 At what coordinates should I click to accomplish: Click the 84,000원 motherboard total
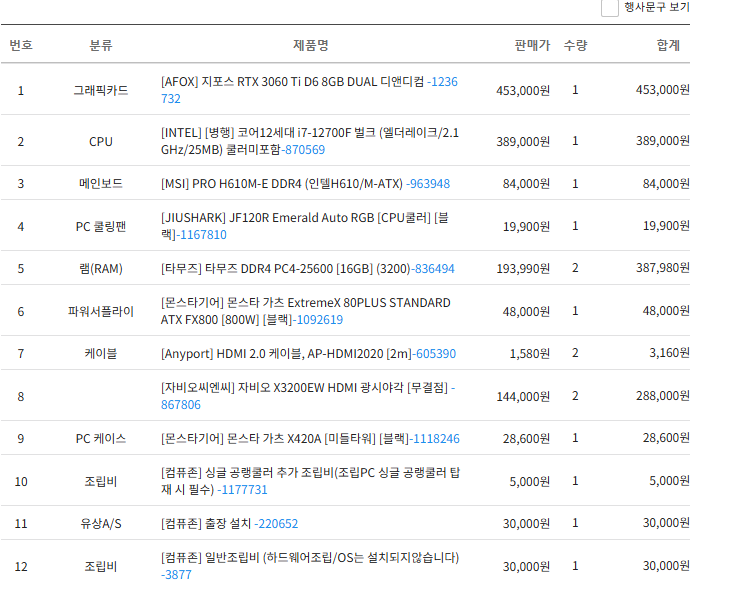pyautogui.click(x=666, y=183)
